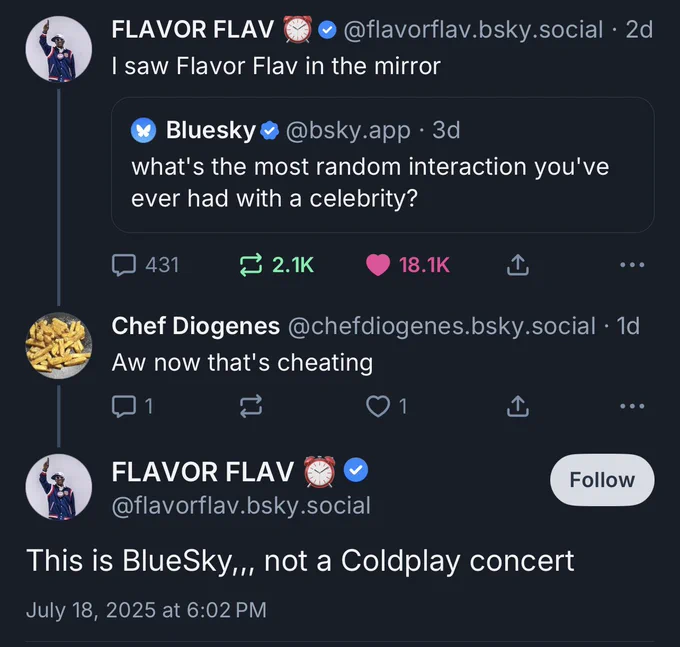Click verified badge next to bottom Flavor Flav name

(356, 470)
